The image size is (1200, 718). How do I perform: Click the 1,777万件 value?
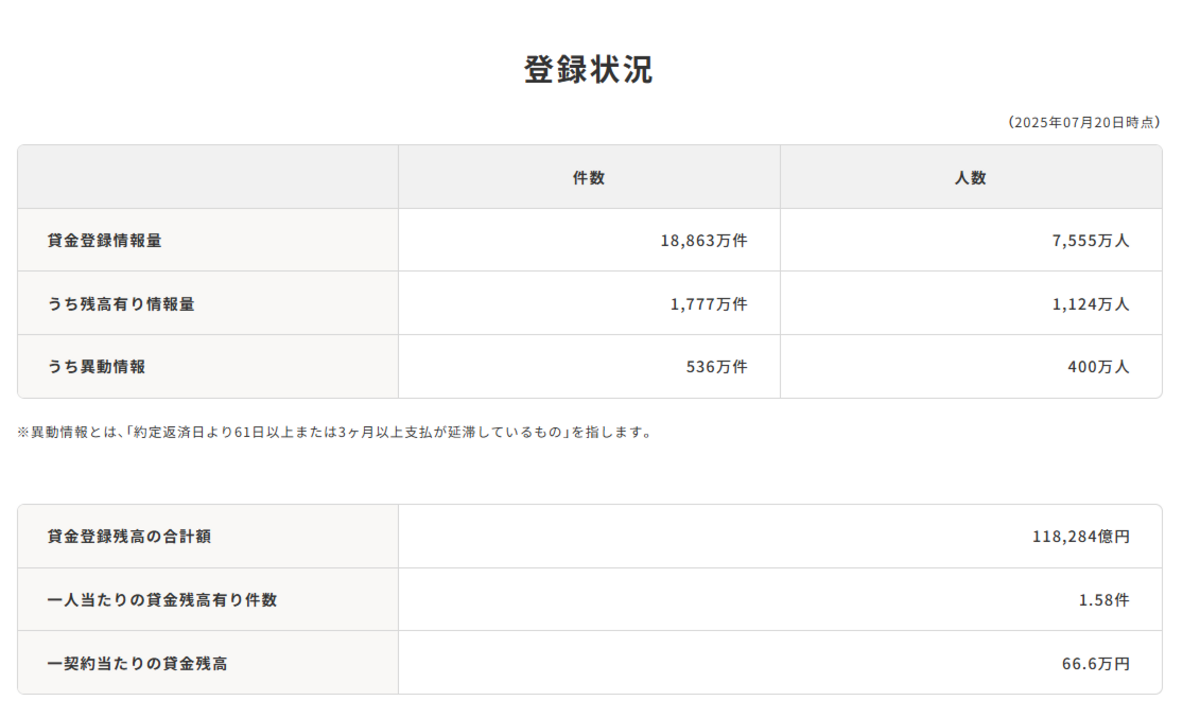708,304
